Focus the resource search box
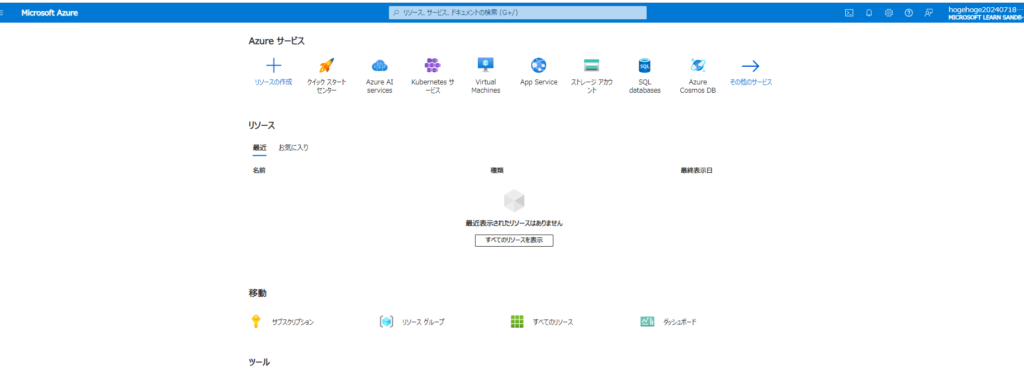 518,12
